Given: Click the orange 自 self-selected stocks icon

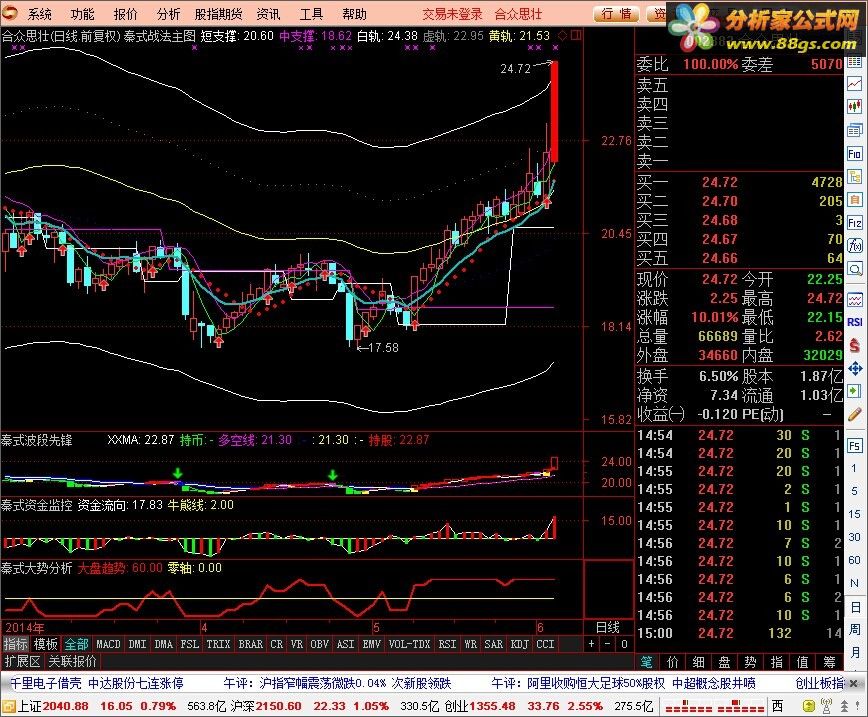Looking at the screenshot, I should 855,199.
